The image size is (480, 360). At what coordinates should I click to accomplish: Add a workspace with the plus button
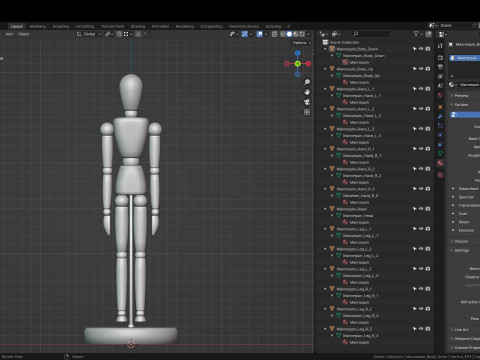(x=288, y=26)
